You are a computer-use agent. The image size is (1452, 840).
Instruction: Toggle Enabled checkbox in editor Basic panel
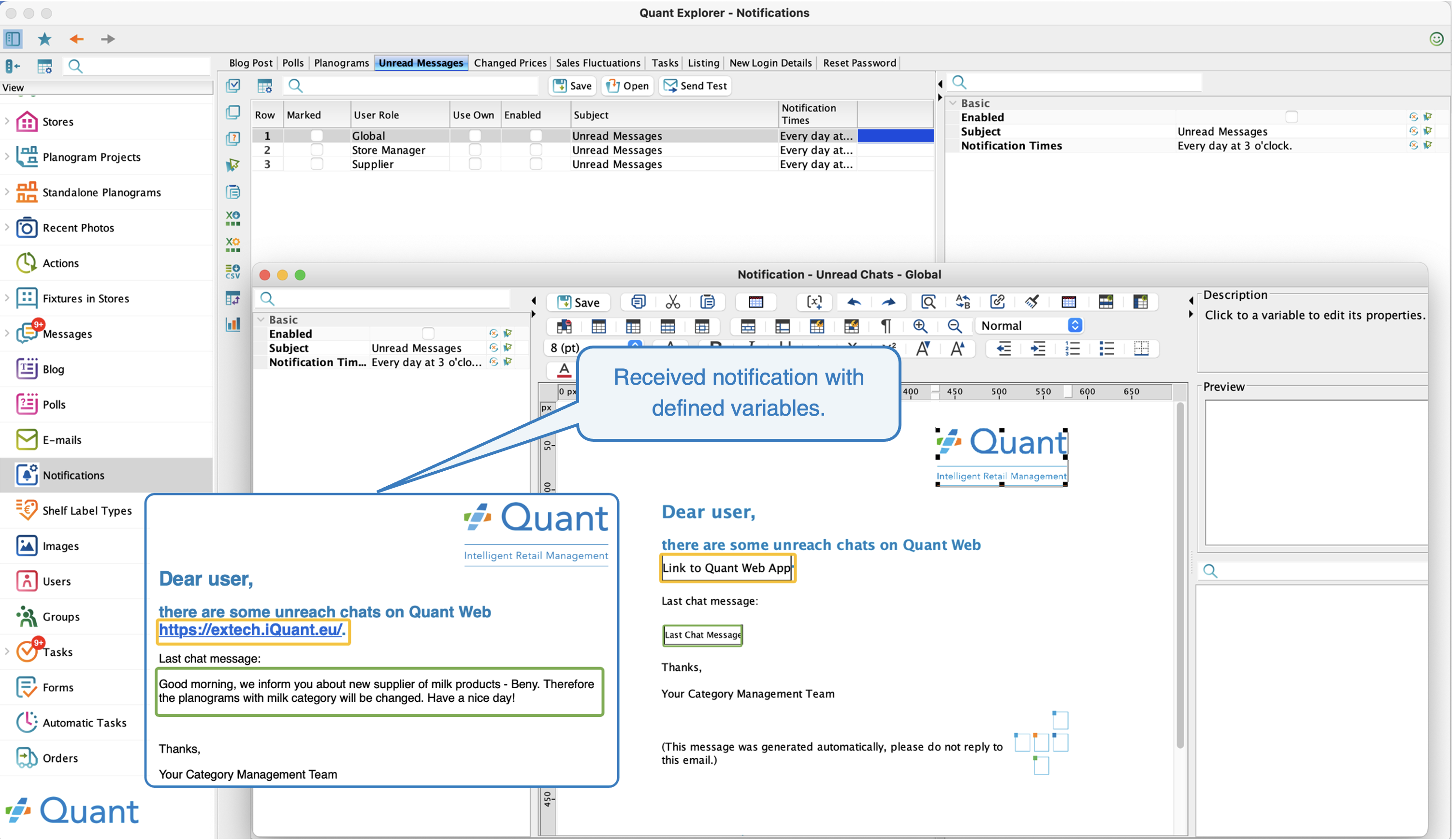pyautogui.click(x=428, y=333)
